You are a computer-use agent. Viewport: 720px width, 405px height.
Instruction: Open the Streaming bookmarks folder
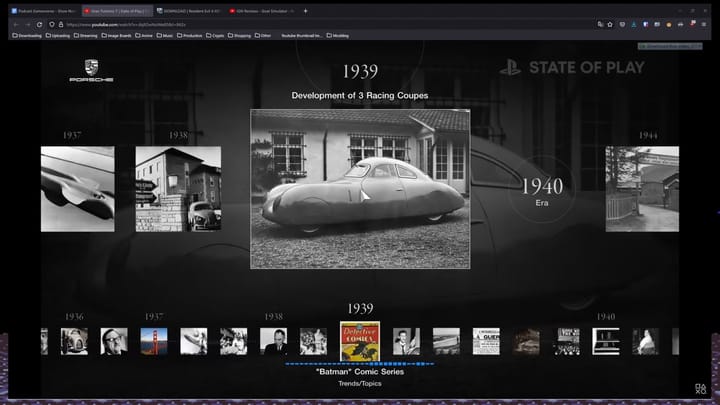tap(86, 35)
